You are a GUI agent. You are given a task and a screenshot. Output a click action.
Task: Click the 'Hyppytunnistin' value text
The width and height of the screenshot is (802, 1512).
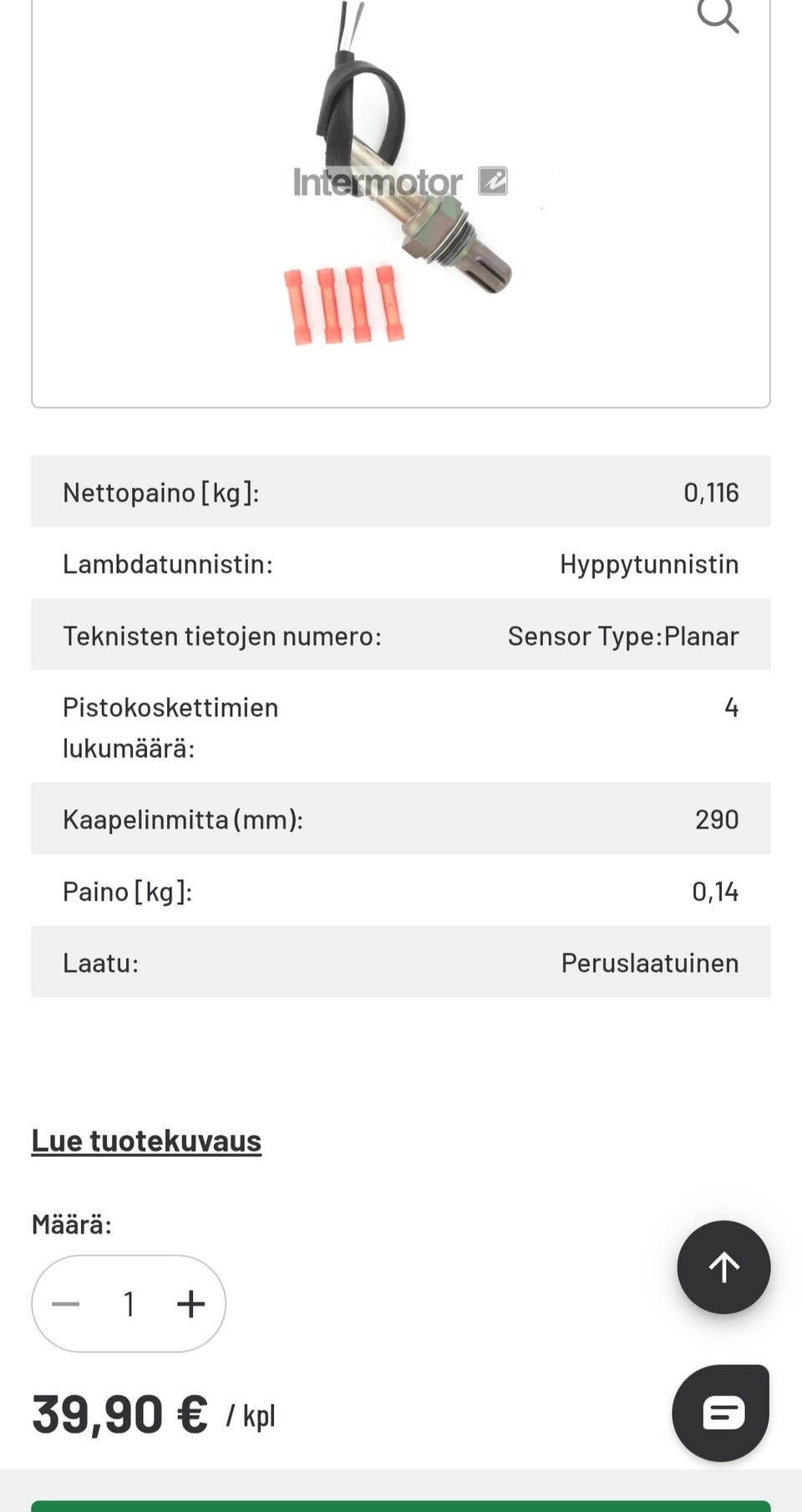(x=649, y=564)
